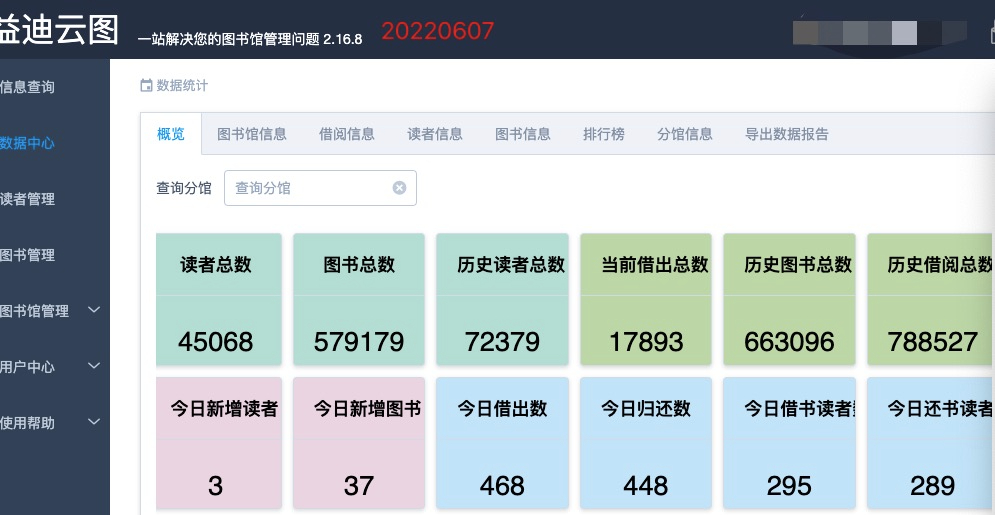995x515 pixels.
Task: Select 读者管理 in the sidebar
Action: [28, 199]
